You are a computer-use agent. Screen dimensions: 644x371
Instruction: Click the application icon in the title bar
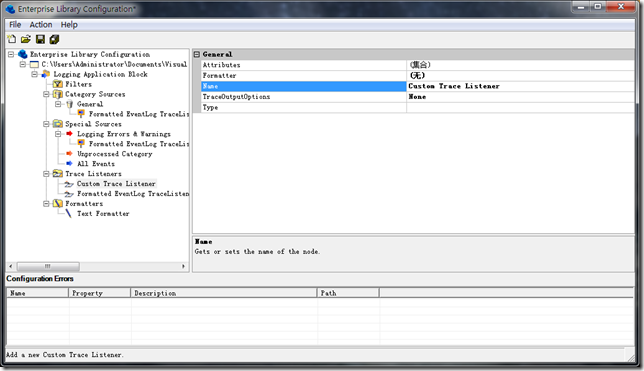[x=10, y=9]
